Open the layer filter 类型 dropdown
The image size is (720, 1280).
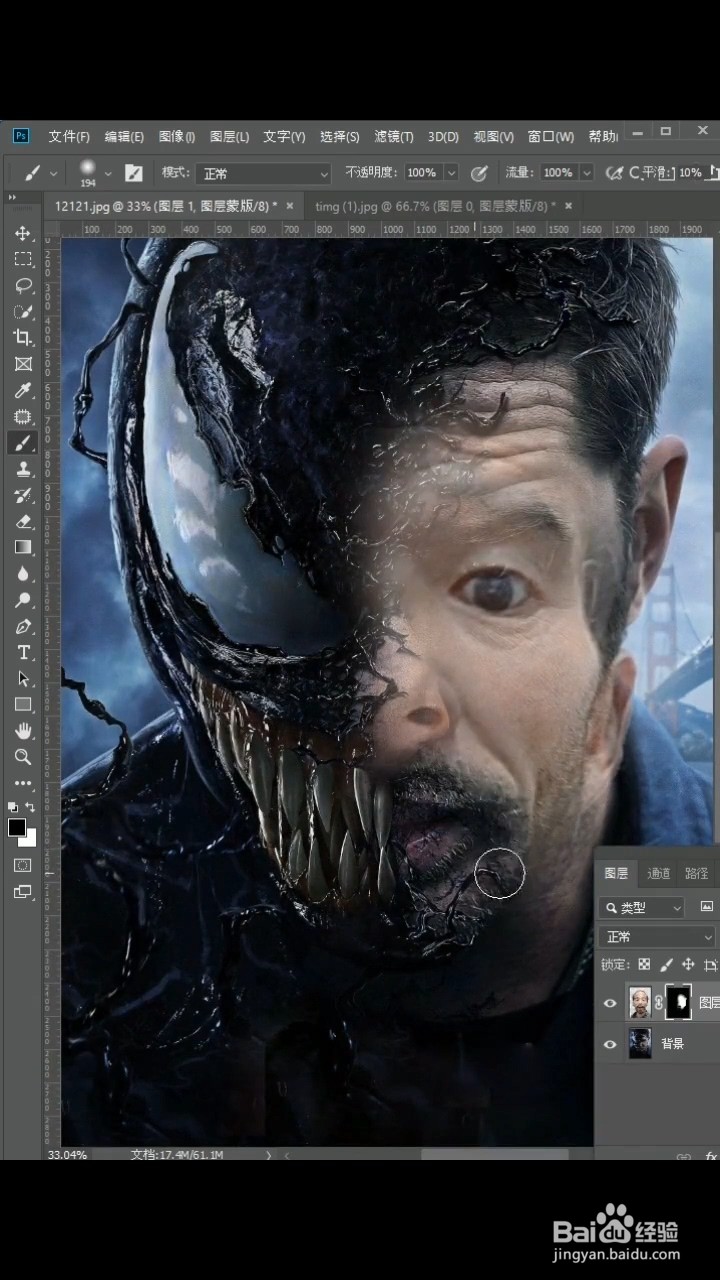click(x=641, y=907)
